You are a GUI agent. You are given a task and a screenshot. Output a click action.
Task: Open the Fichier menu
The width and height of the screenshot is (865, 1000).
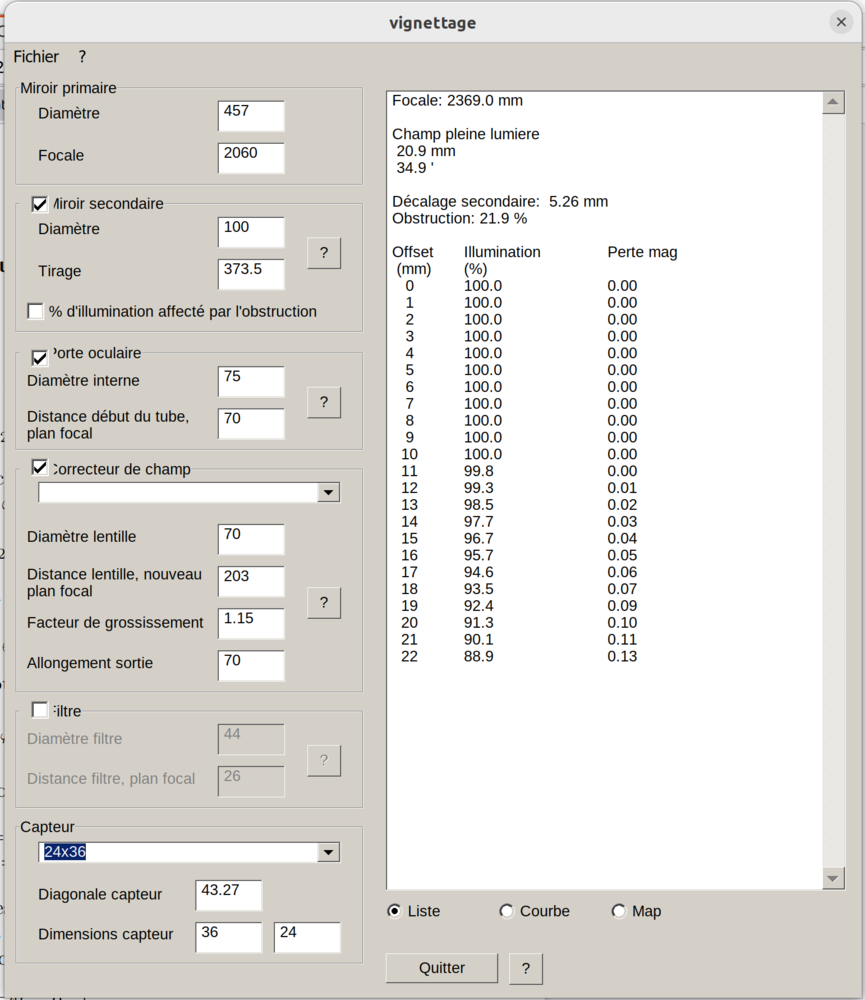point(36,57)
